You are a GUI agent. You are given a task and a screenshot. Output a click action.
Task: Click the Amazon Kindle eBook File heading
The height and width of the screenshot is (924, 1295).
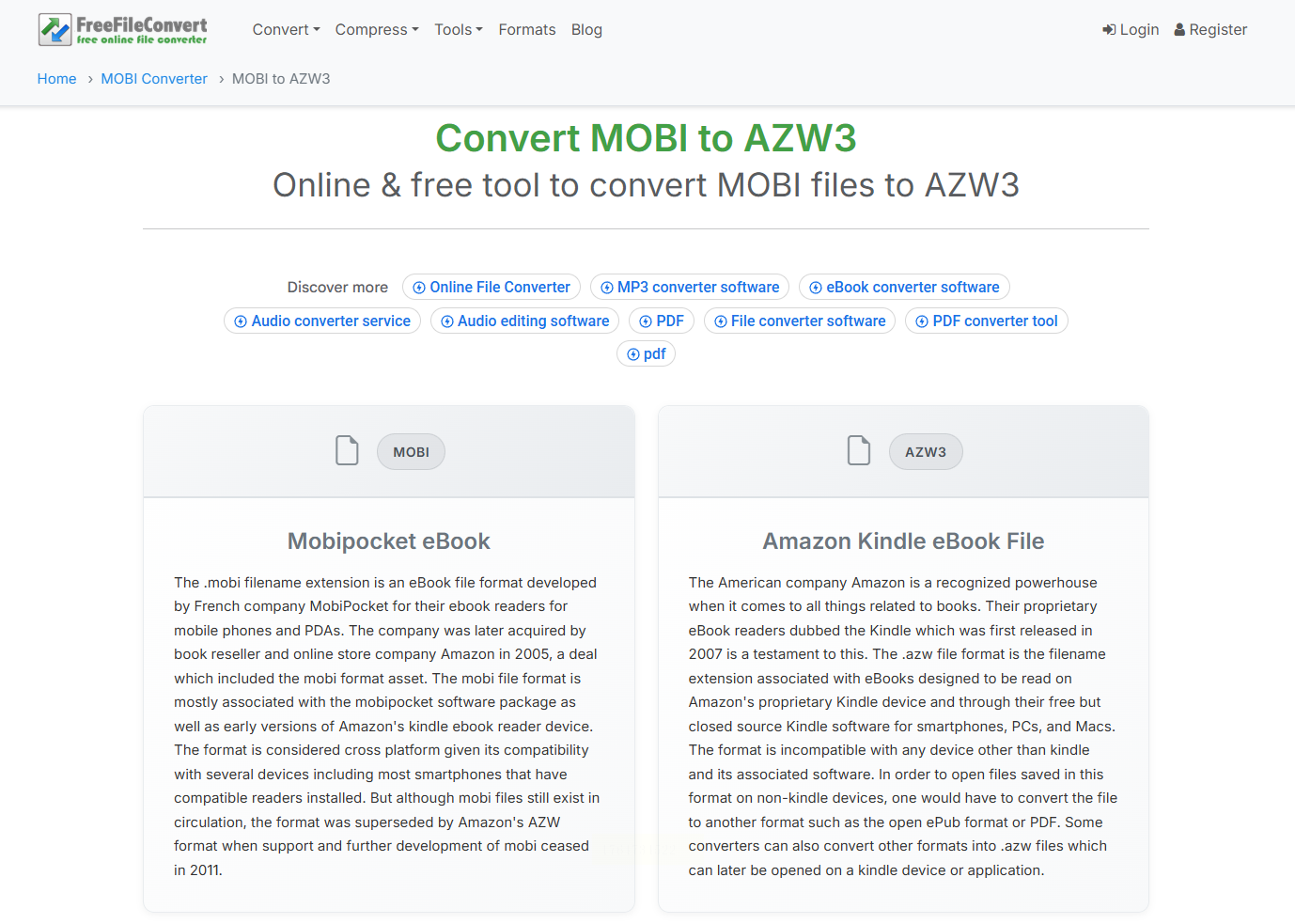click(903, 541)
